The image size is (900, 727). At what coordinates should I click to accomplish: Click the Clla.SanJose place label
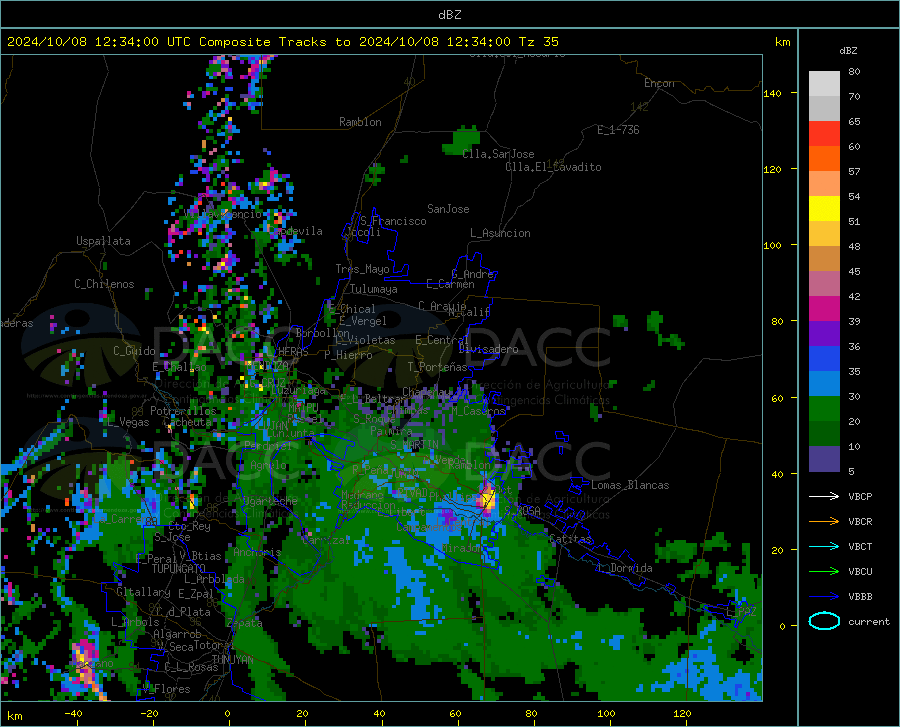pos(498,154)
